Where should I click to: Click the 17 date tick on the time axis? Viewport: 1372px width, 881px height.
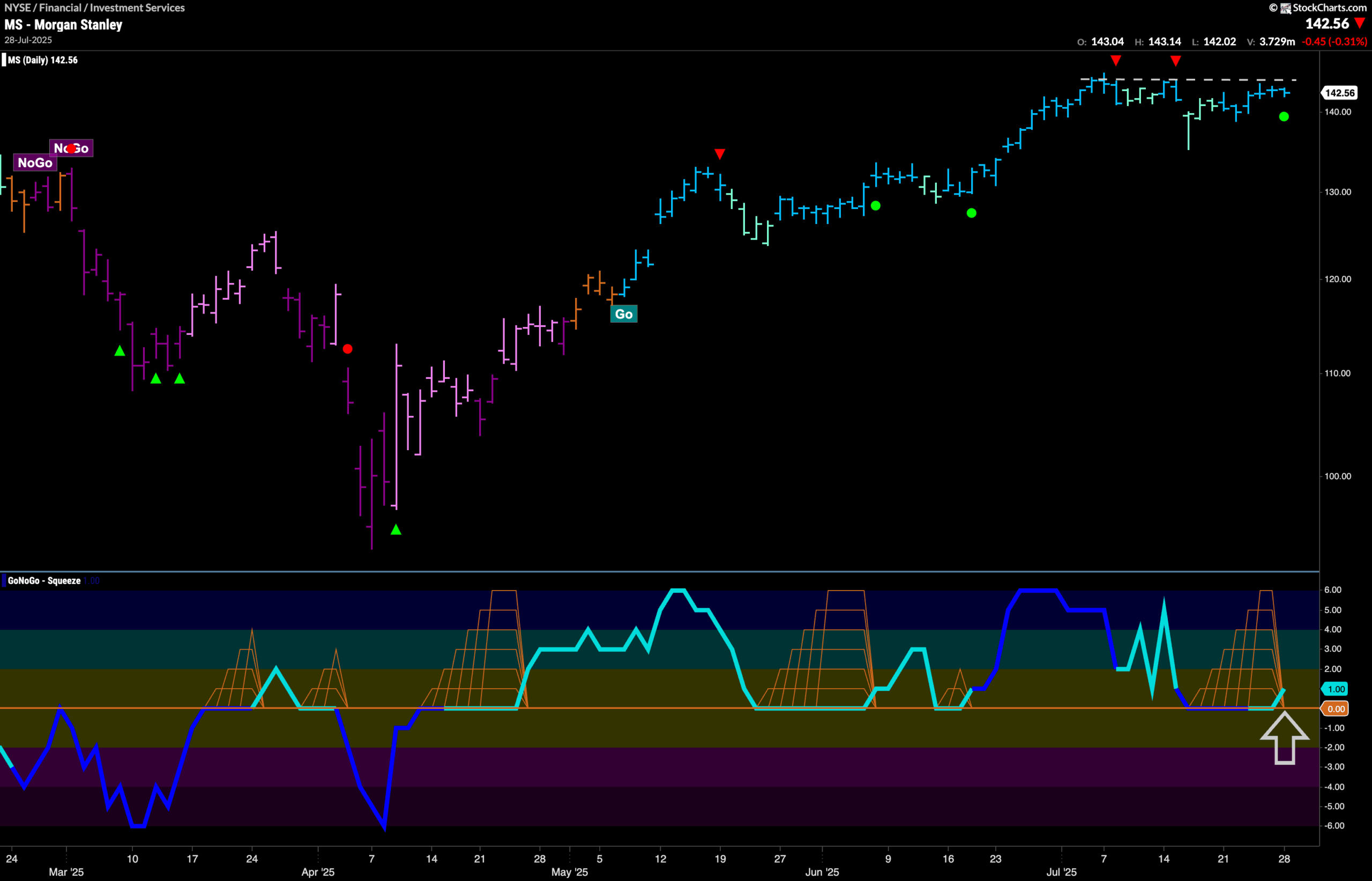tap(192, 858)
